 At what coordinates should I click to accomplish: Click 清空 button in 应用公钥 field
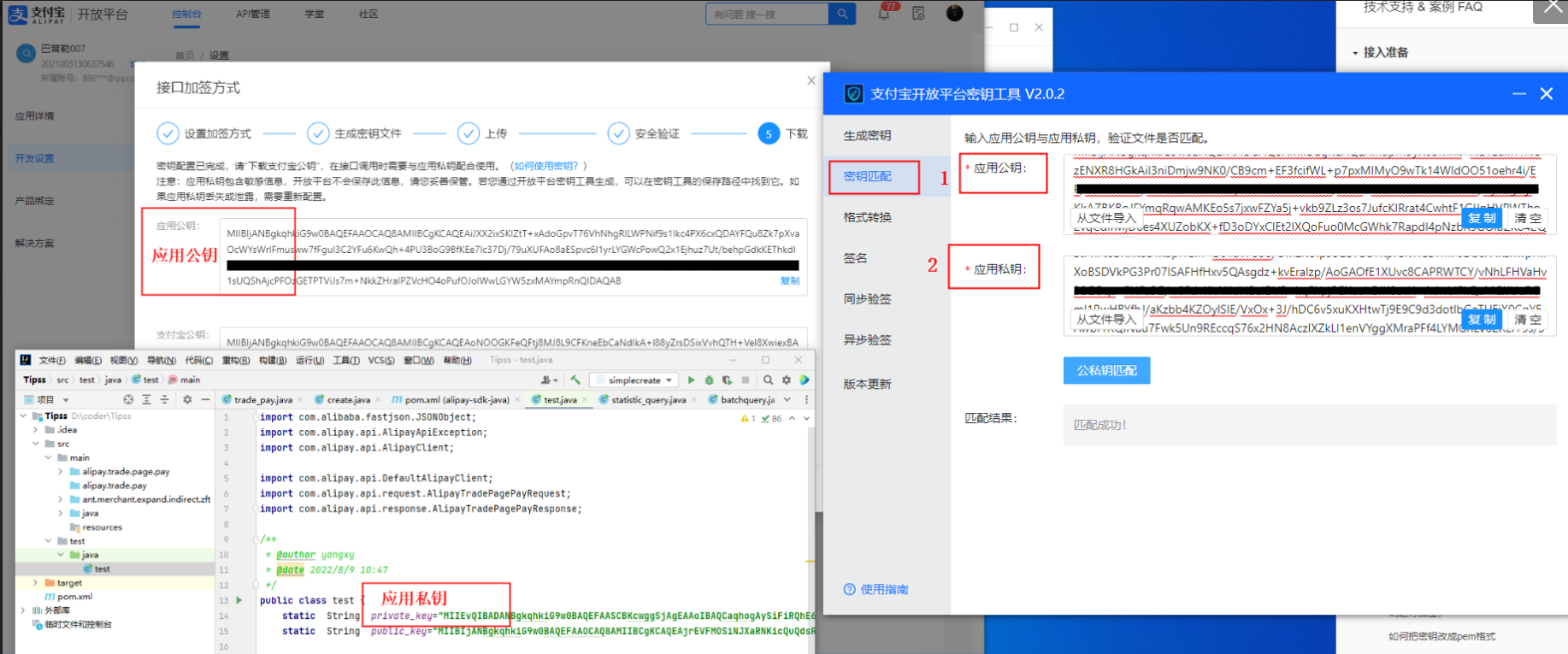[x=1528, y=218]
